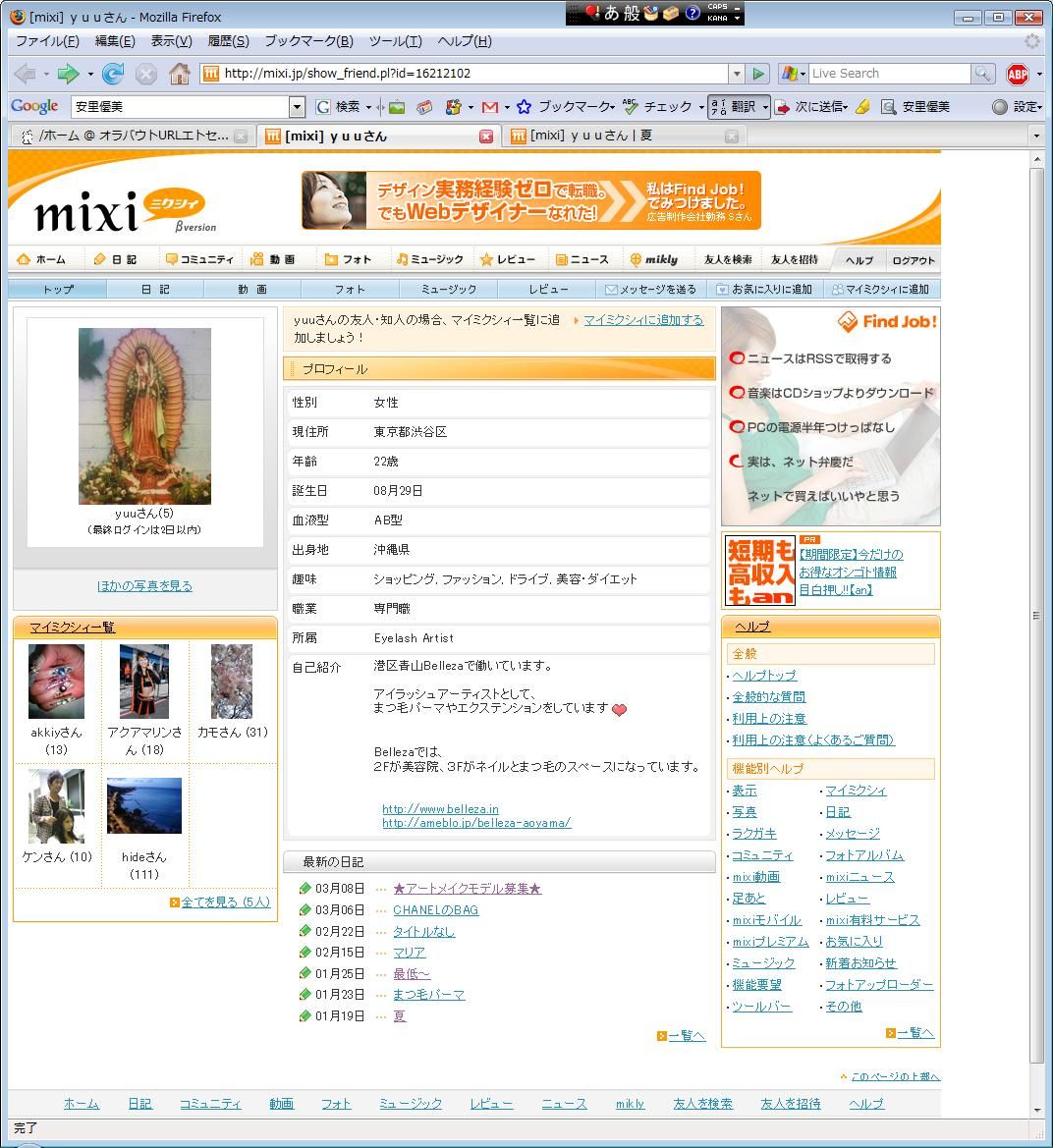Click the home icon in the navigation toolbar
Image resolution: width=1053 pixels, height=1148 pixels.
point(179,74)
